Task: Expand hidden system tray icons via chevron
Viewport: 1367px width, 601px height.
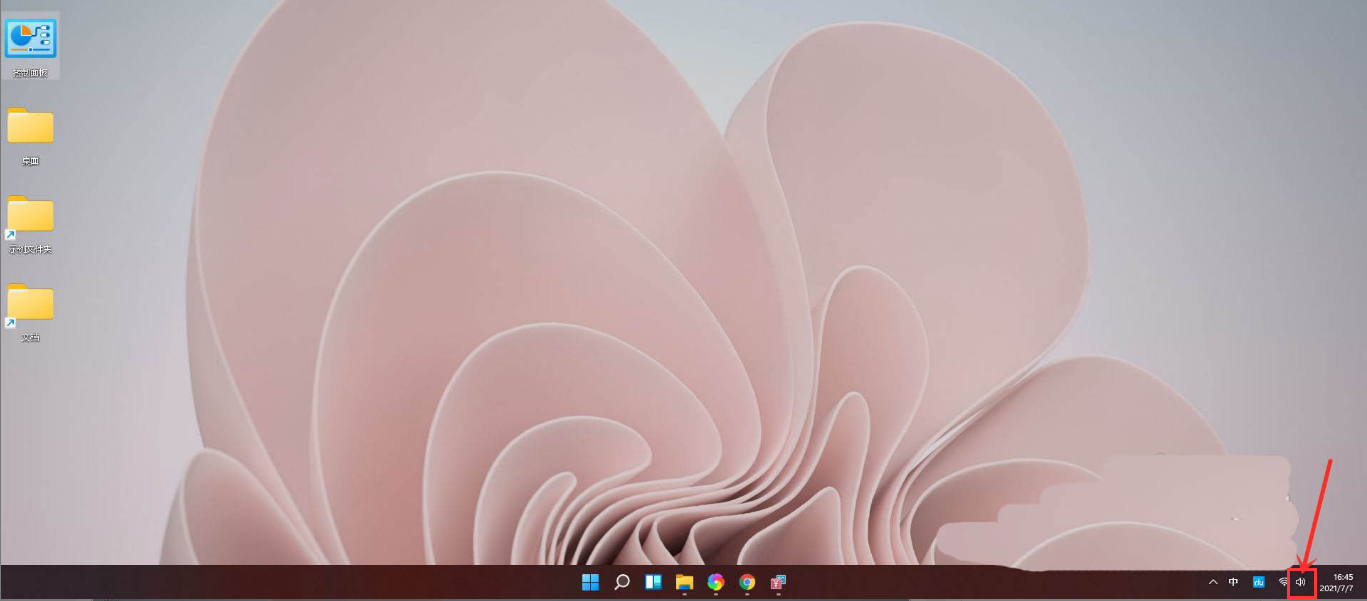Action: pyautogui.click(x=1211, y=582)
